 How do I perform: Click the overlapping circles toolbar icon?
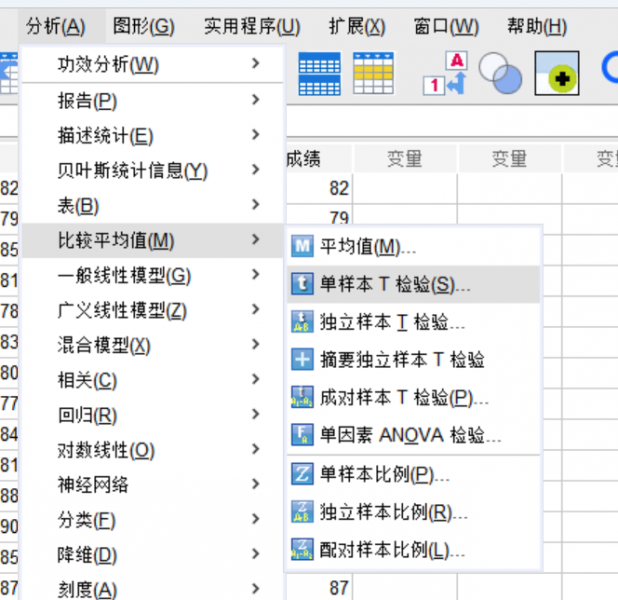(x=501, y=73)
